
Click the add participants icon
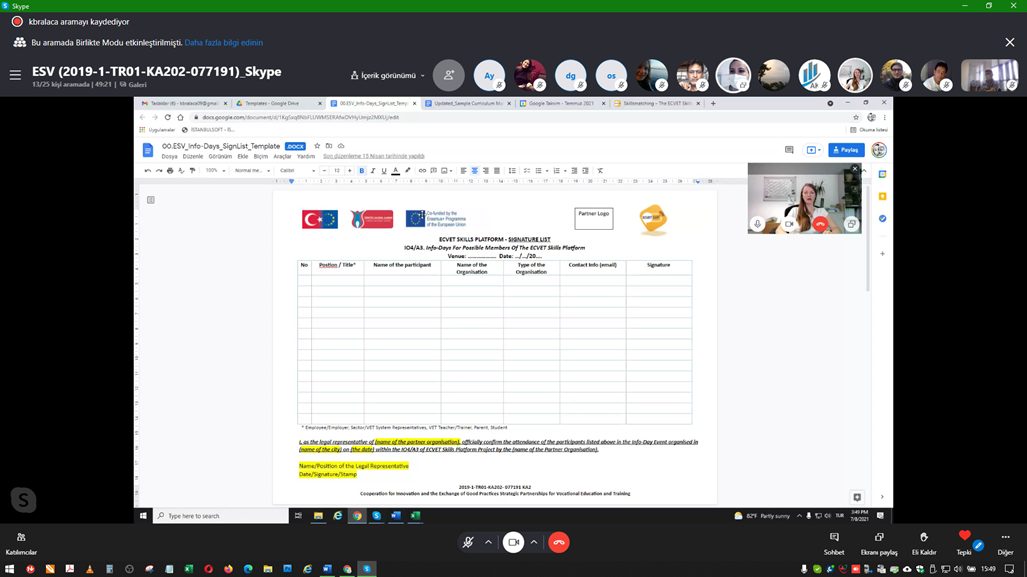pyautogui.click(x=449, y=75)
